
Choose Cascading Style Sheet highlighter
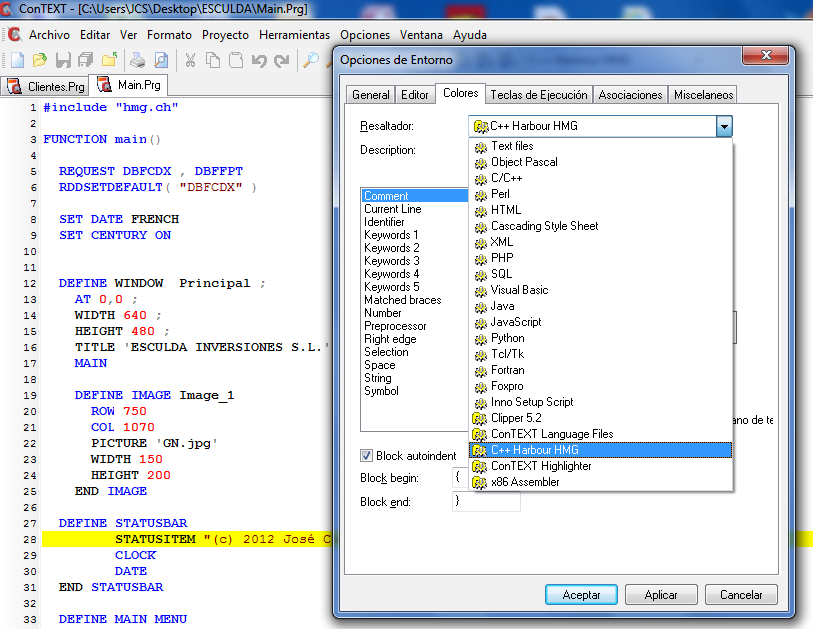point(600,226)
